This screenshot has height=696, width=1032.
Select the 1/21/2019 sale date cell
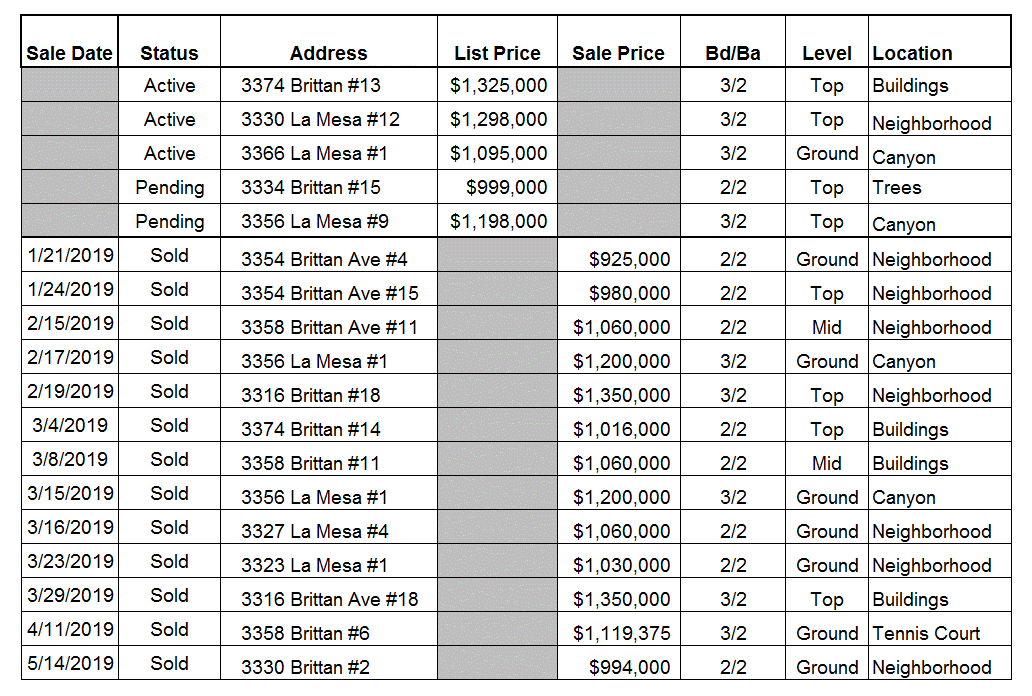70,256
